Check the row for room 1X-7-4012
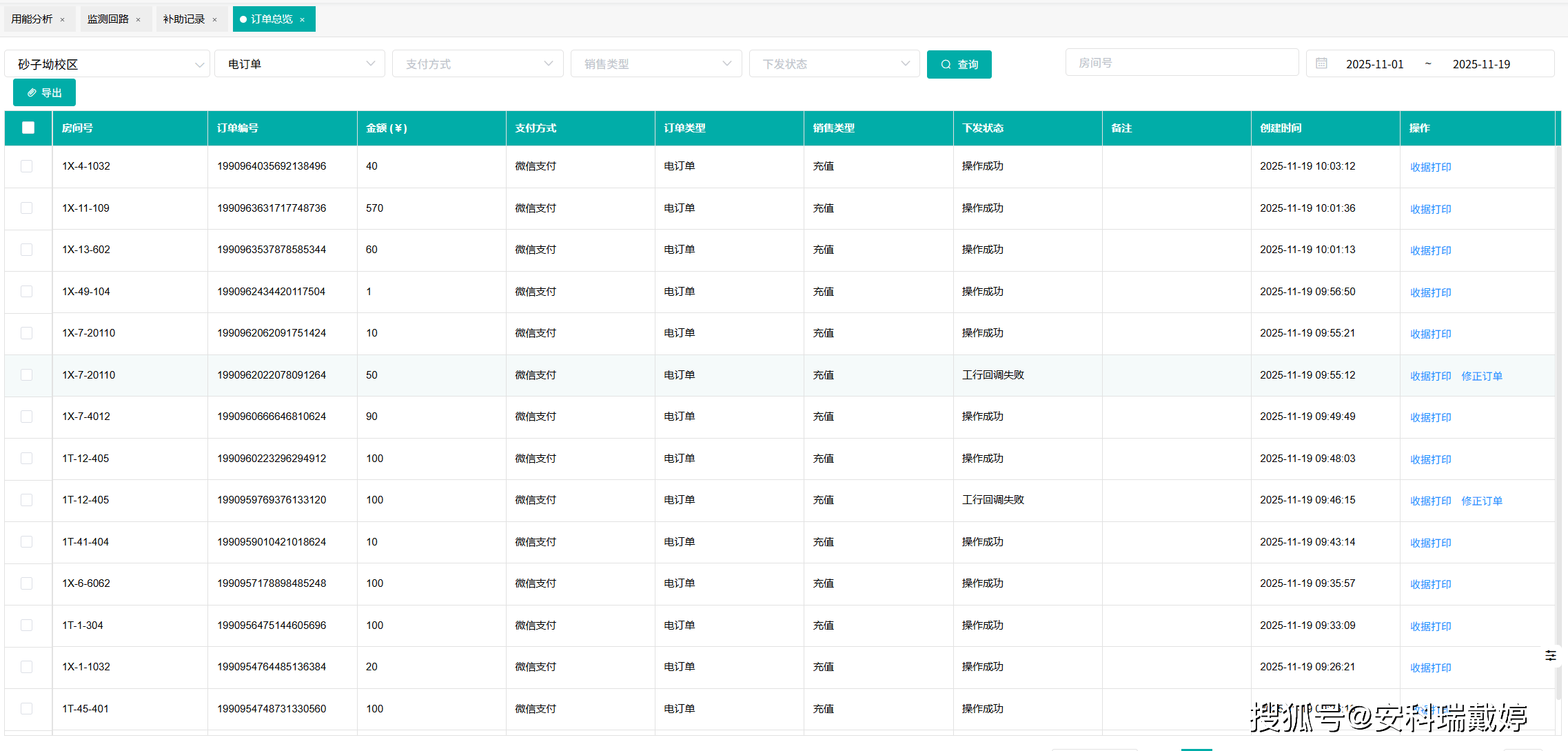Image resolution: width=1568 pixels, height=751 pixels. click(x=27, y=417)
